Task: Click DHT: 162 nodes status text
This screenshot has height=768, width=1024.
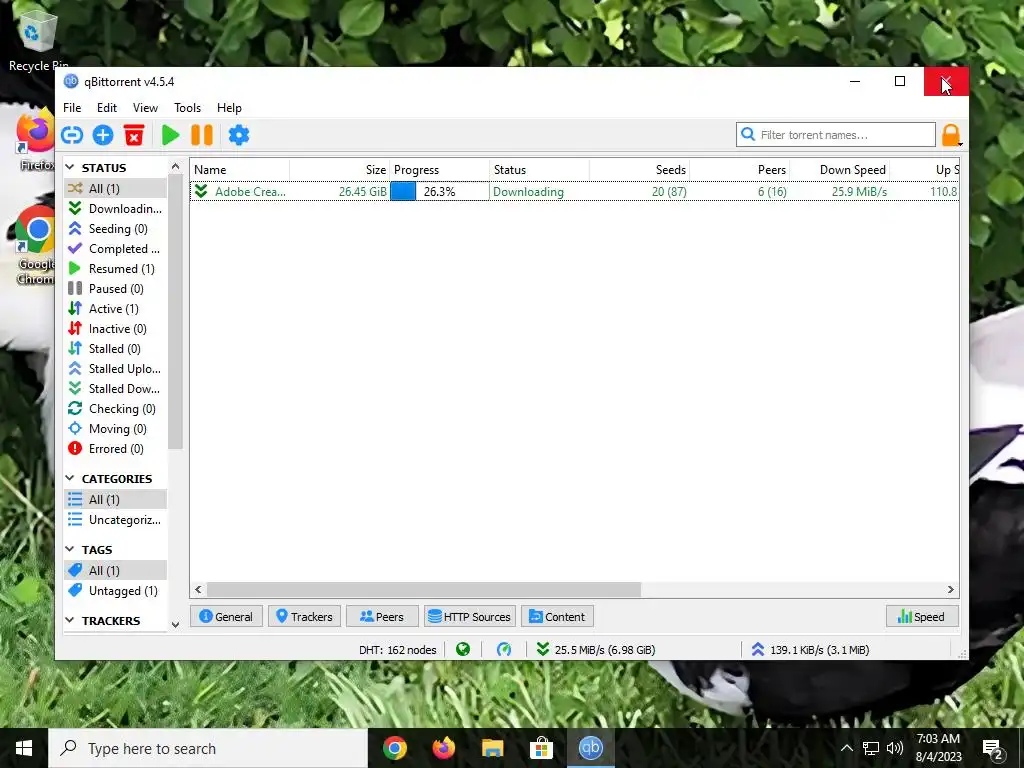Action: pyautogui.click(x=397, y=650)
